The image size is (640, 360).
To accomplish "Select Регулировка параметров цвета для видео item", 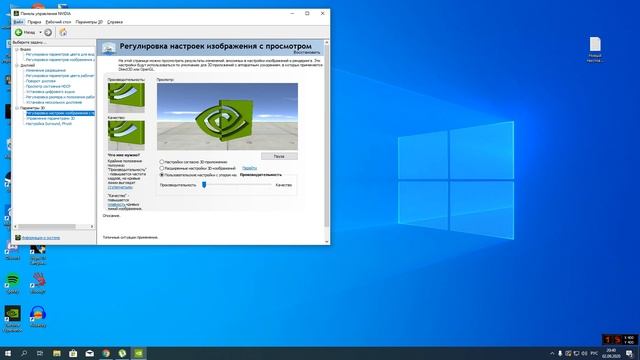I will coord(60,54).
